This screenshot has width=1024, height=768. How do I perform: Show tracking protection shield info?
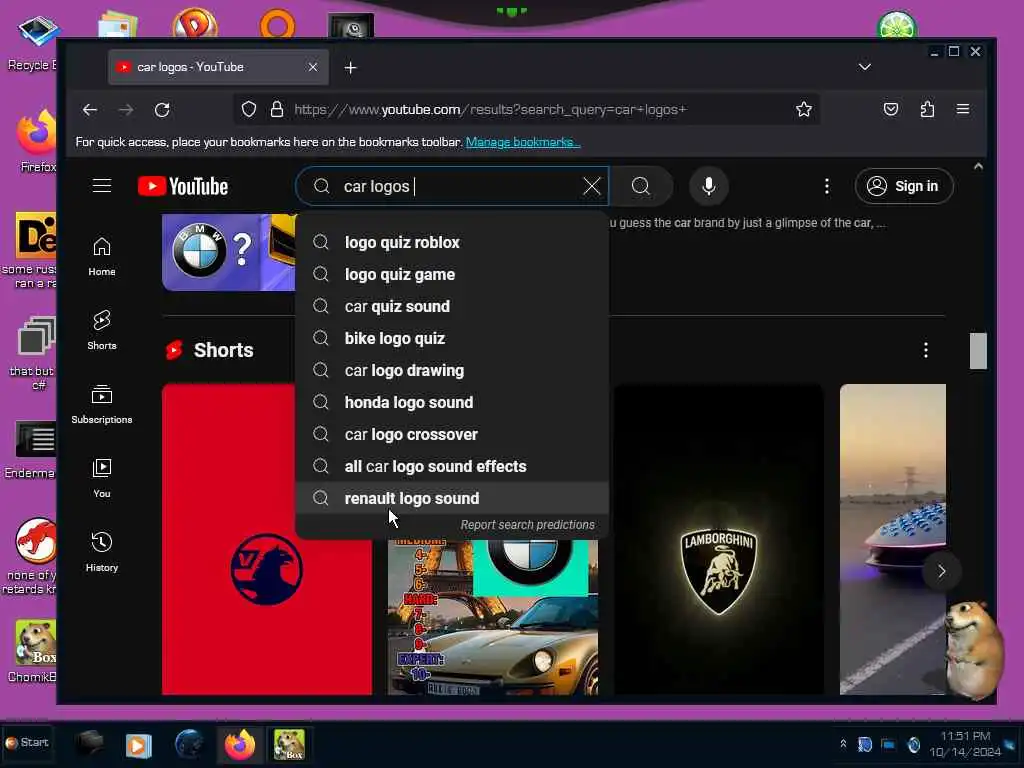click(249, 110)
